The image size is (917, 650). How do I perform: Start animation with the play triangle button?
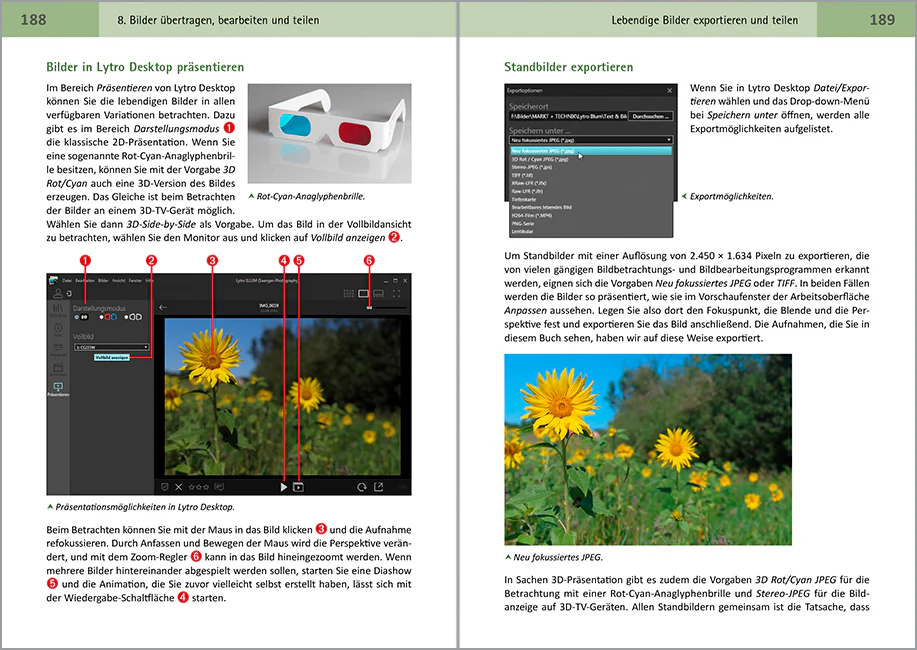(284, 487)
